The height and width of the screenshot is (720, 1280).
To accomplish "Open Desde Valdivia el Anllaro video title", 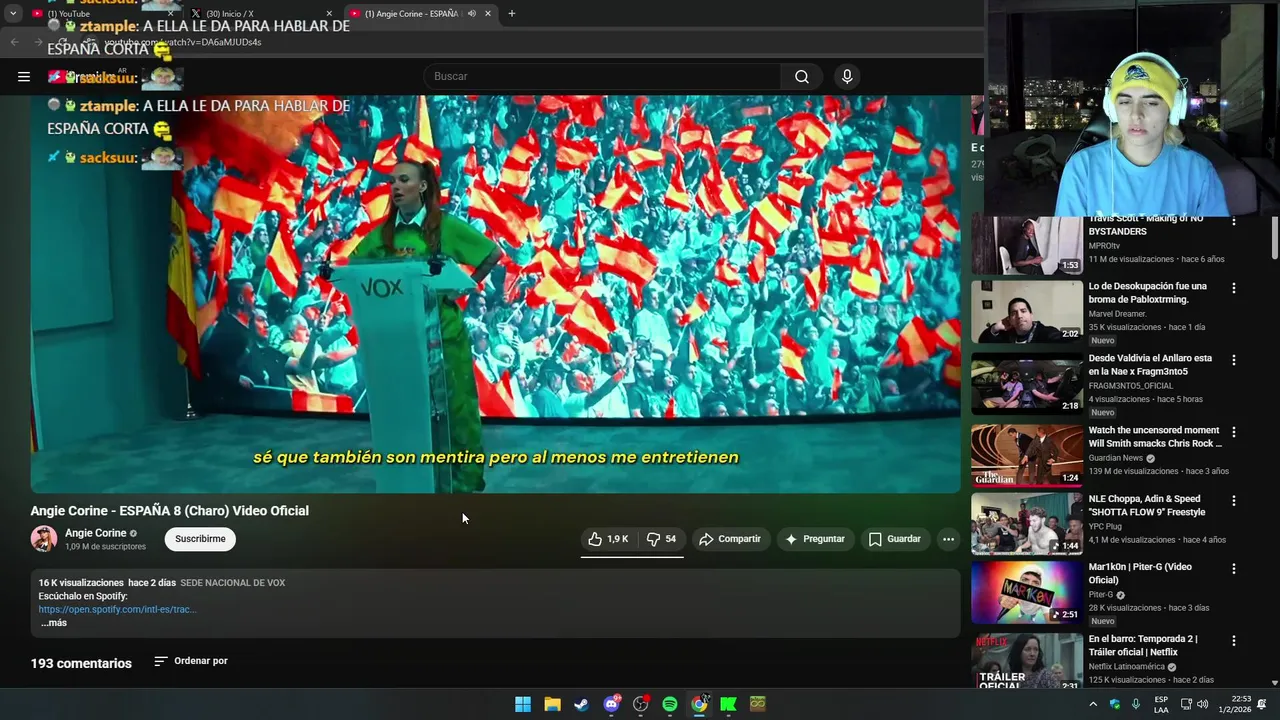I will click(x=1150, y=364).
